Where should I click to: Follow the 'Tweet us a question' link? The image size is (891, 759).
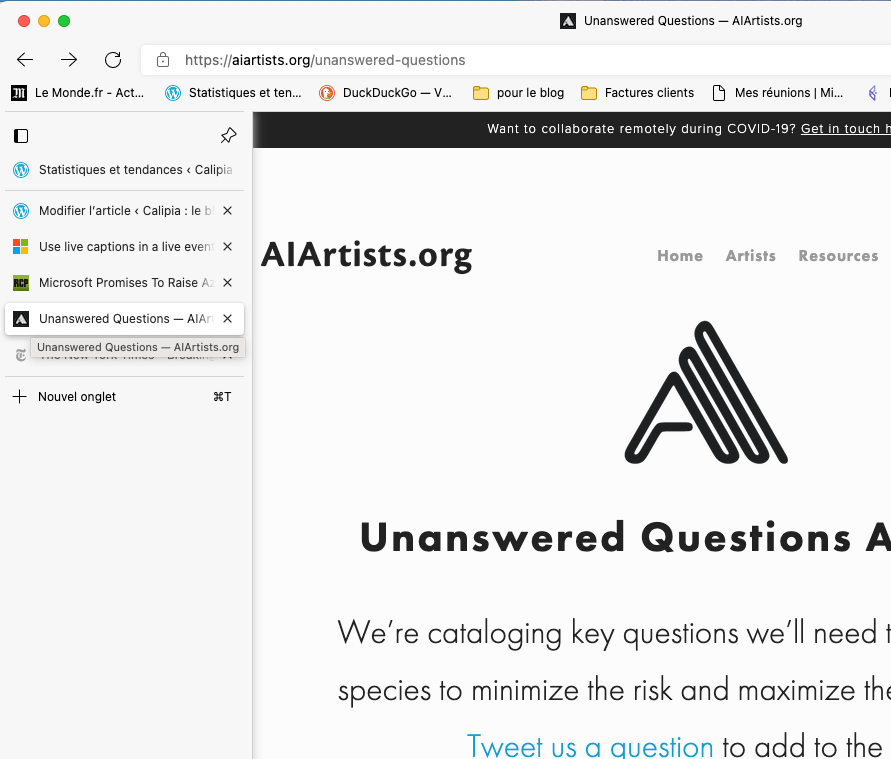pyautogui.click(x=590, y=746)
